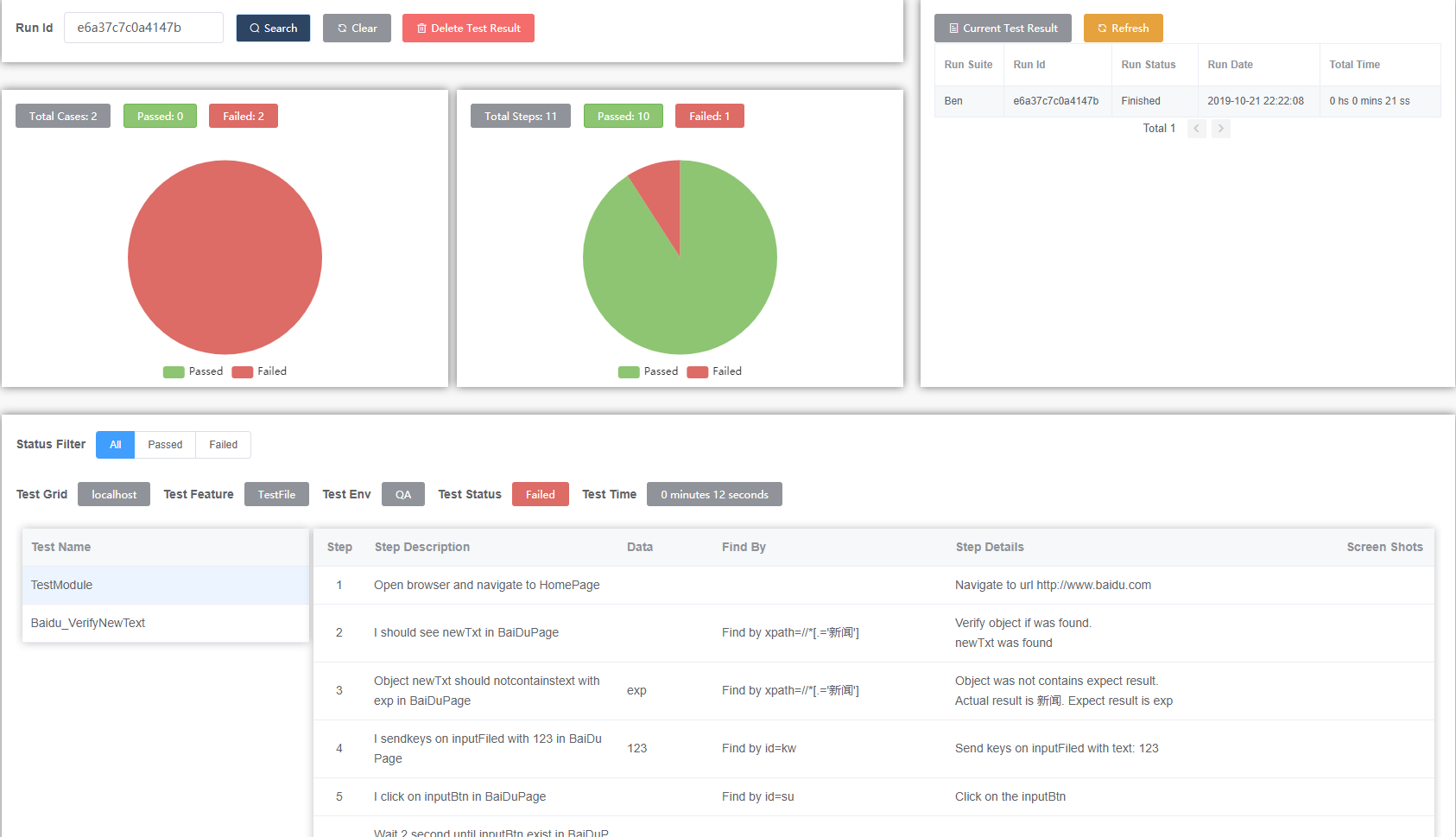Click the Passed: 0 tag
The width and height of the screenshot is (1456, 837).
tap(160, 116)
